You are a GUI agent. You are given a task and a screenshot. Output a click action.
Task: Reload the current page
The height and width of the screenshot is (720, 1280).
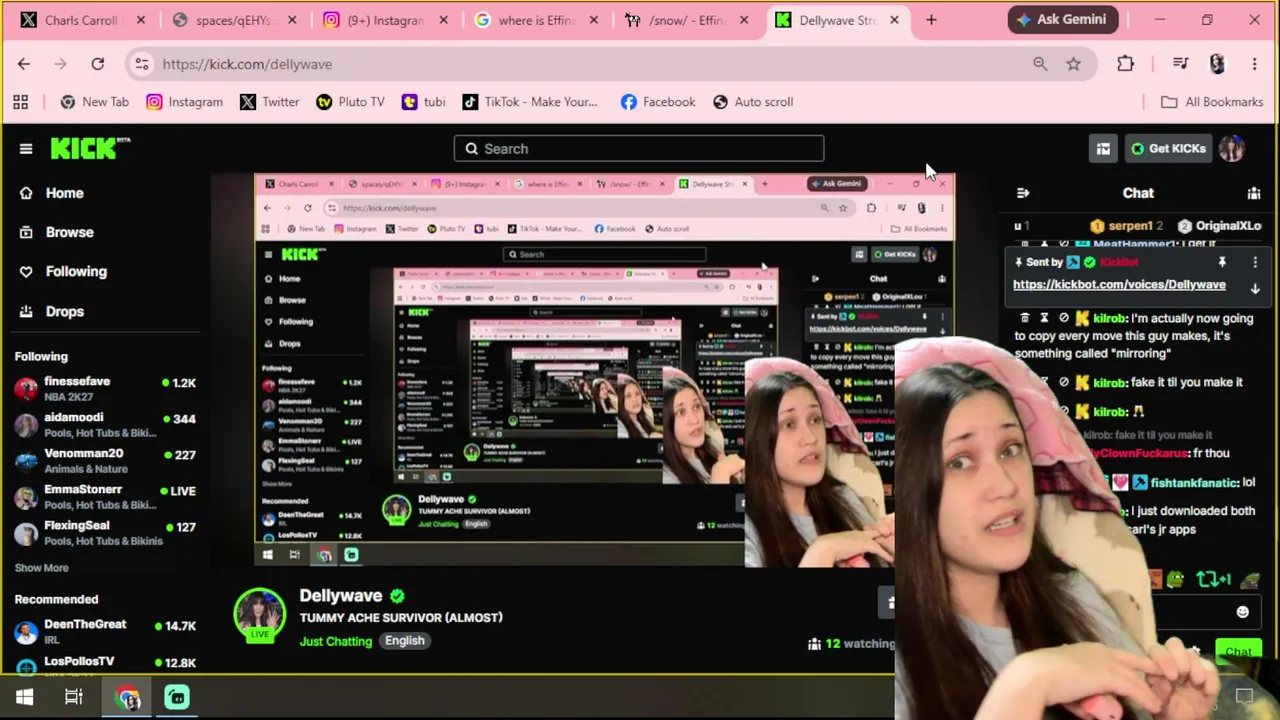[x=98, y=64]
